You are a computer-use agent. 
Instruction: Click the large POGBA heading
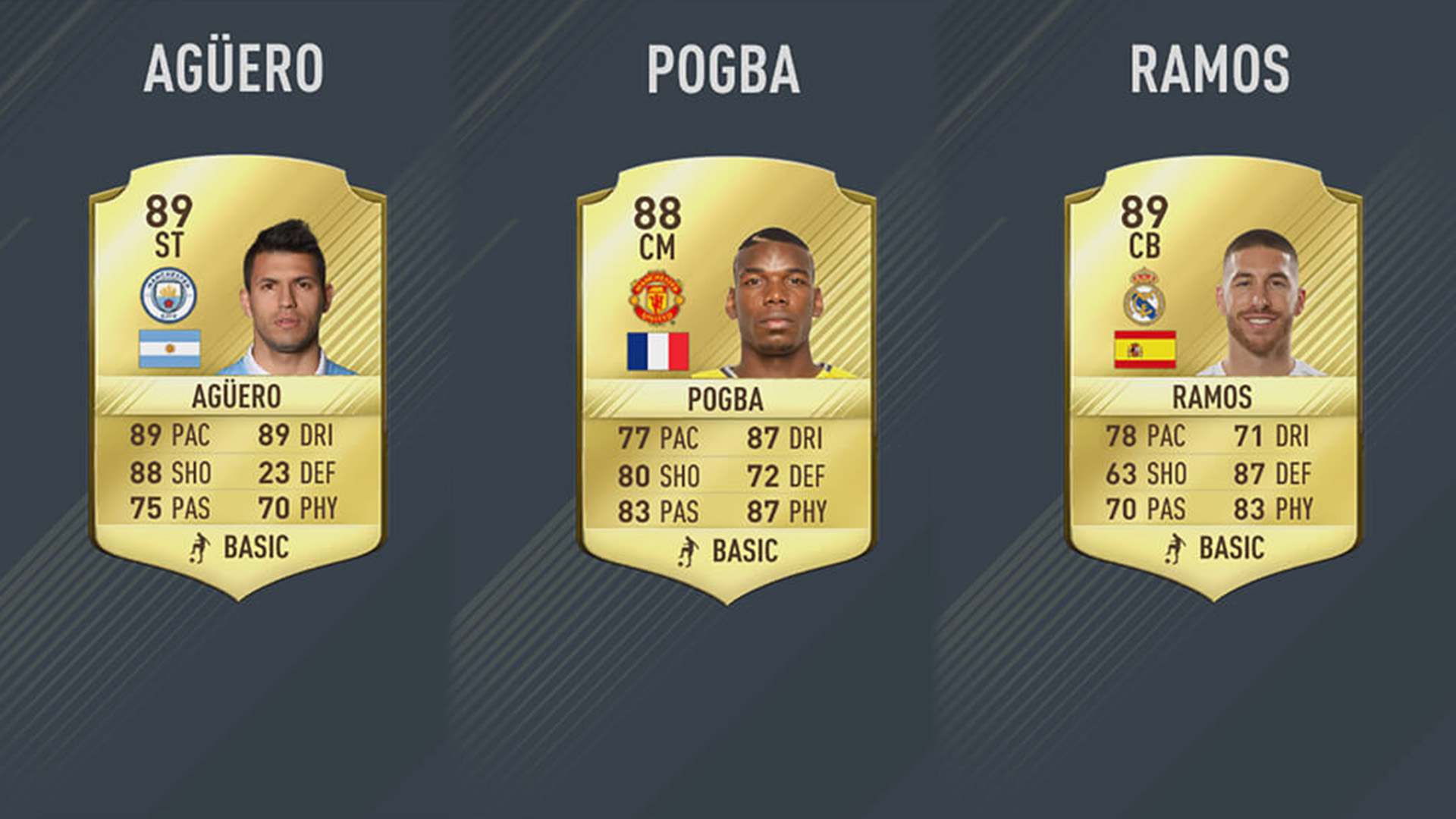click(723, 69)
